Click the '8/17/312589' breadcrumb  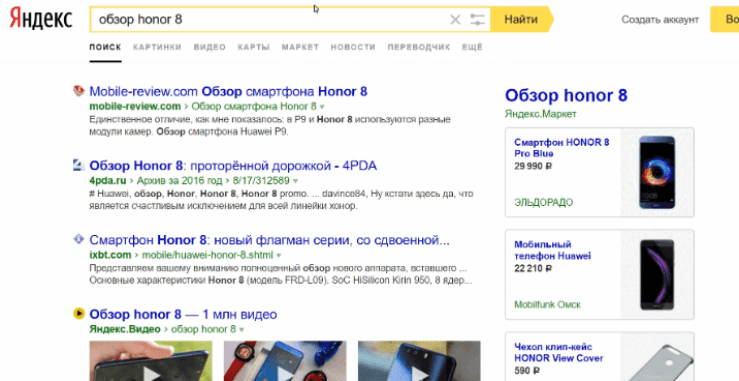coord(261,181)
